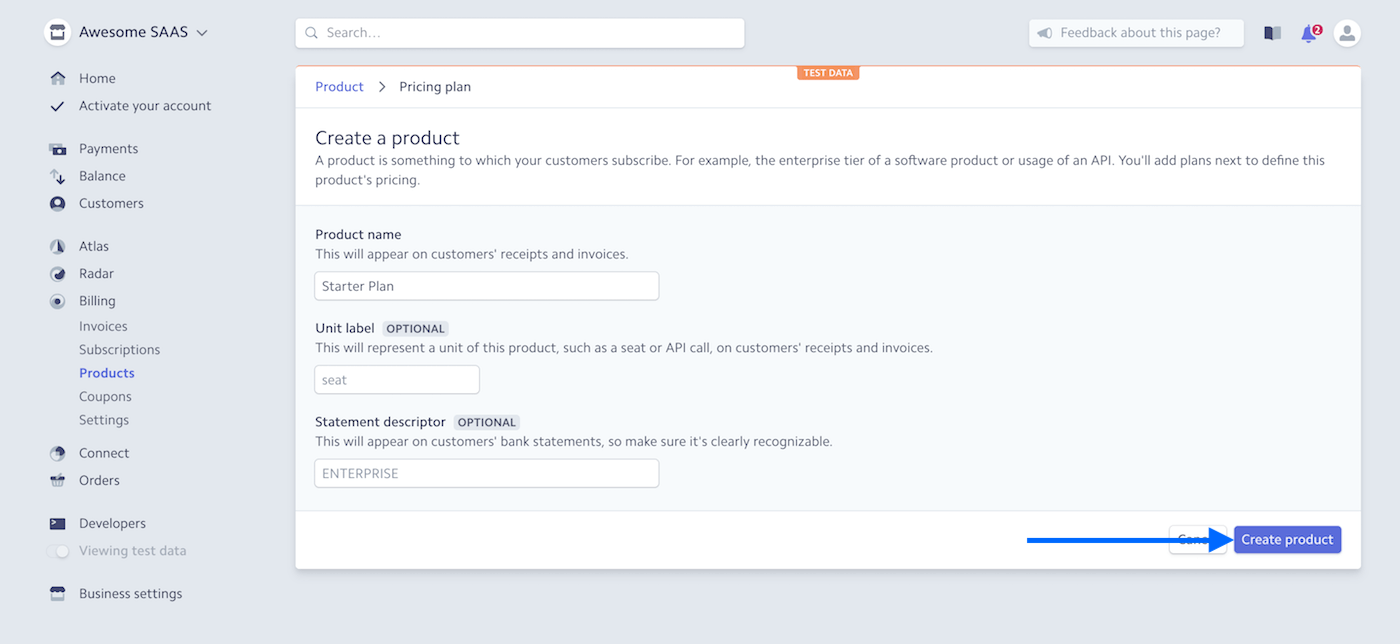Select Coupons in Billing submenu
Screen dimensions: 1400x644
coord(105,397)
